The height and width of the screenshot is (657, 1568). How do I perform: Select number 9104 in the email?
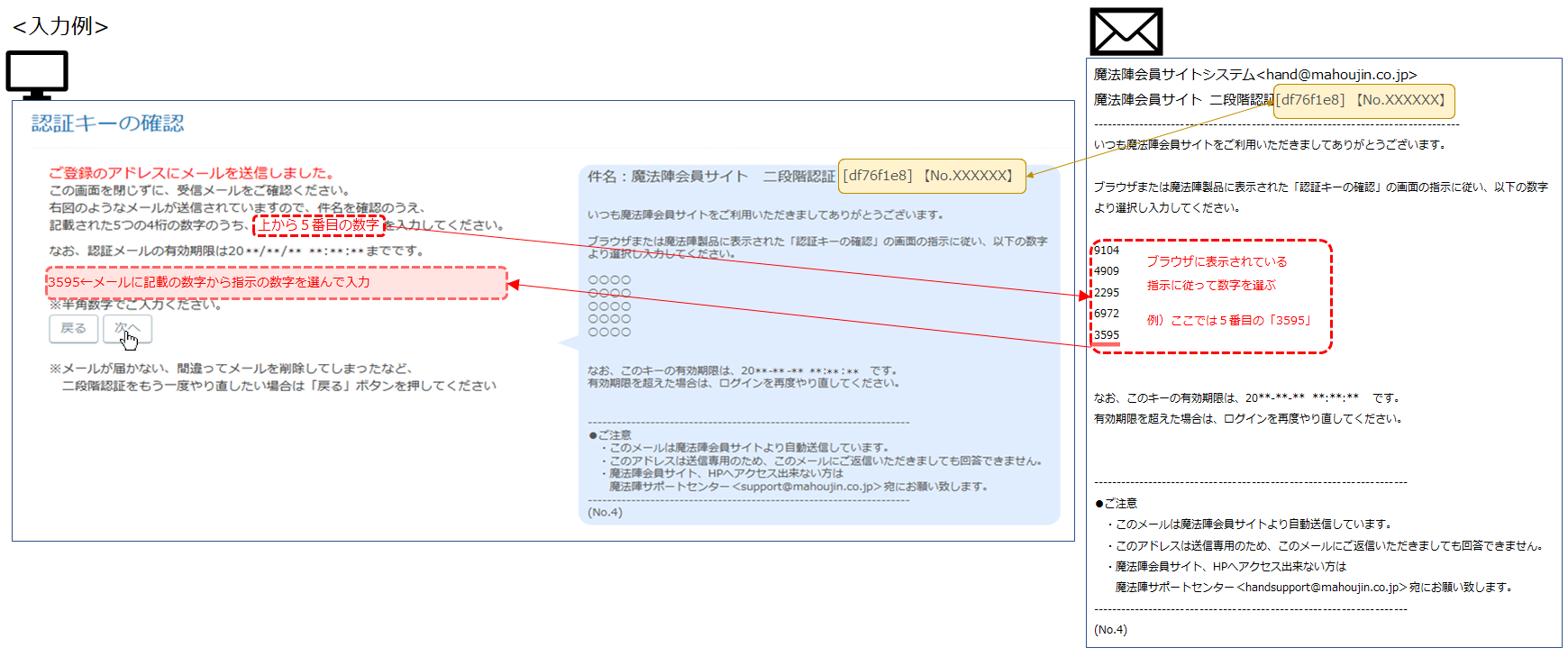pyautogui.click(x=1107, y=251)
